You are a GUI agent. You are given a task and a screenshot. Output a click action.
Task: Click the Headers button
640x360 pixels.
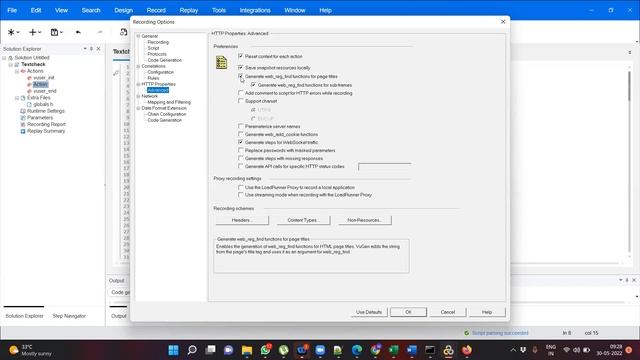[242, 220]
